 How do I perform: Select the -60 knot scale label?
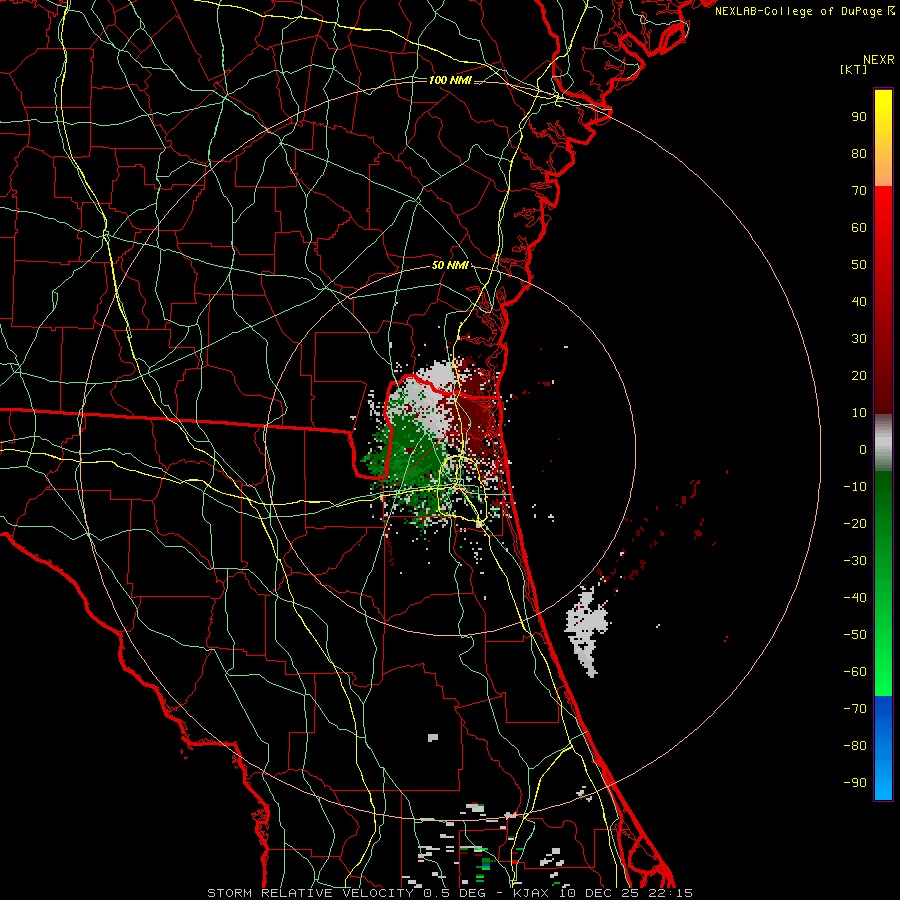(855, 672)
